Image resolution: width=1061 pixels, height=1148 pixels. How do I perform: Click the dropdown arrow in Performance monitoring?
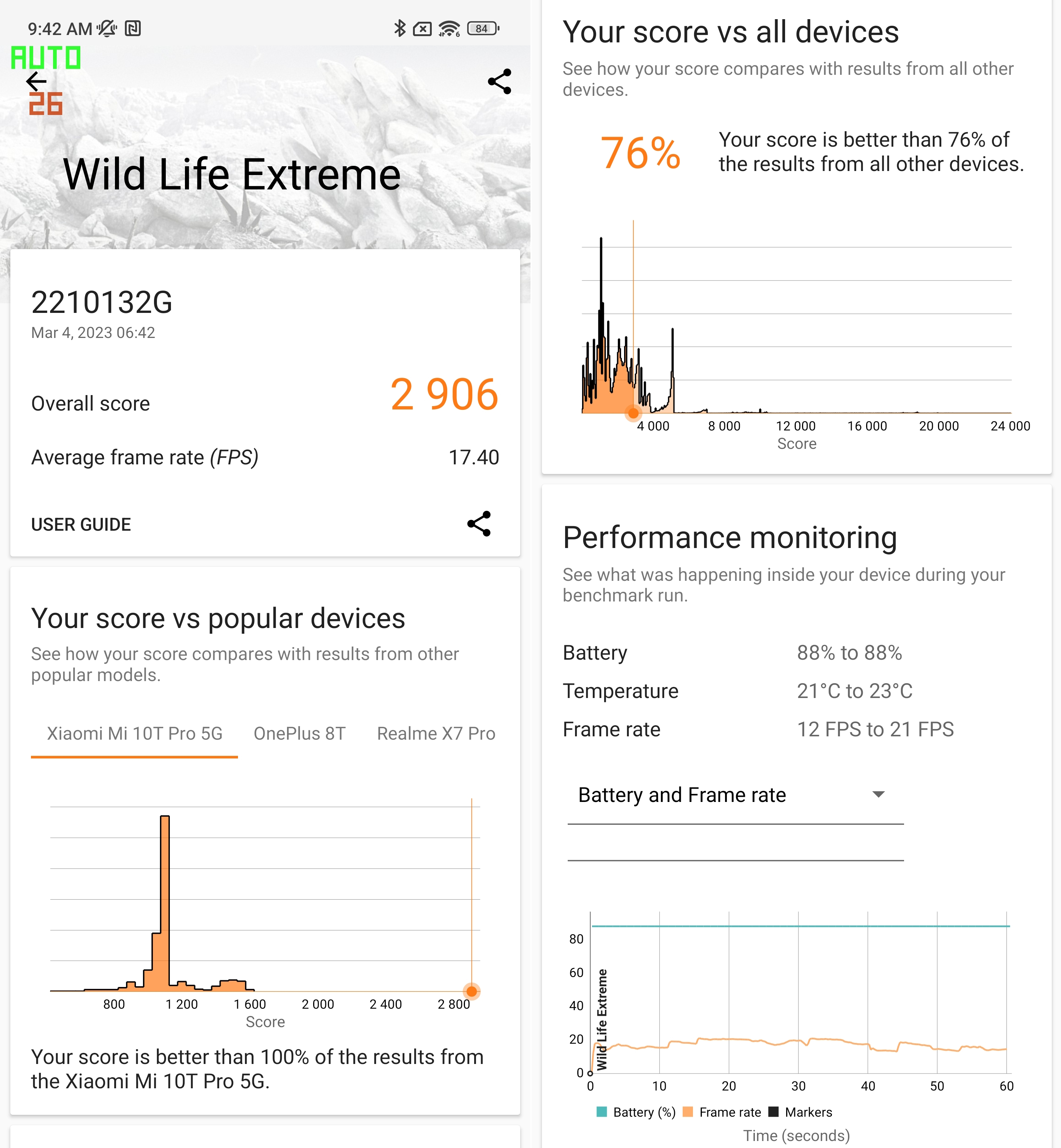pos(878,795)
